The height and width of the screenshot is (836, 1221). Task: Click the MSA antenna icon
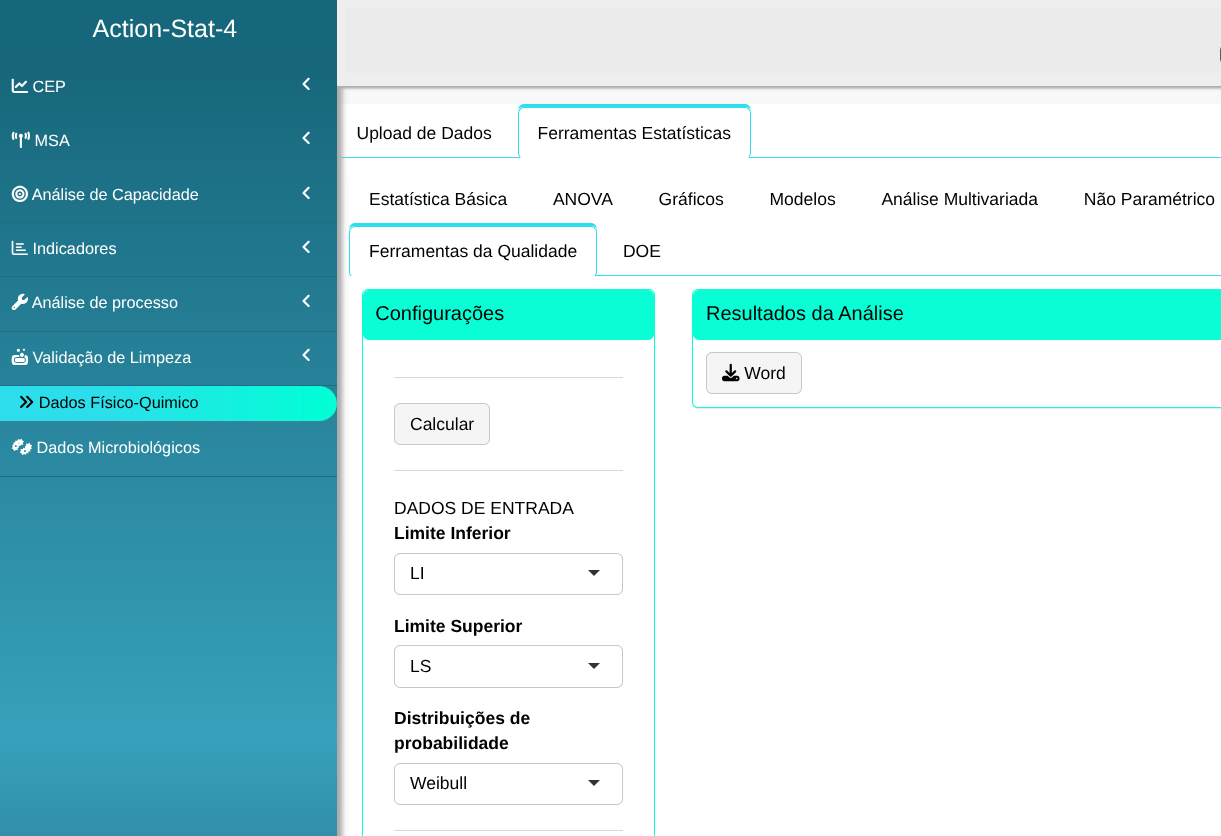(21, 140)
